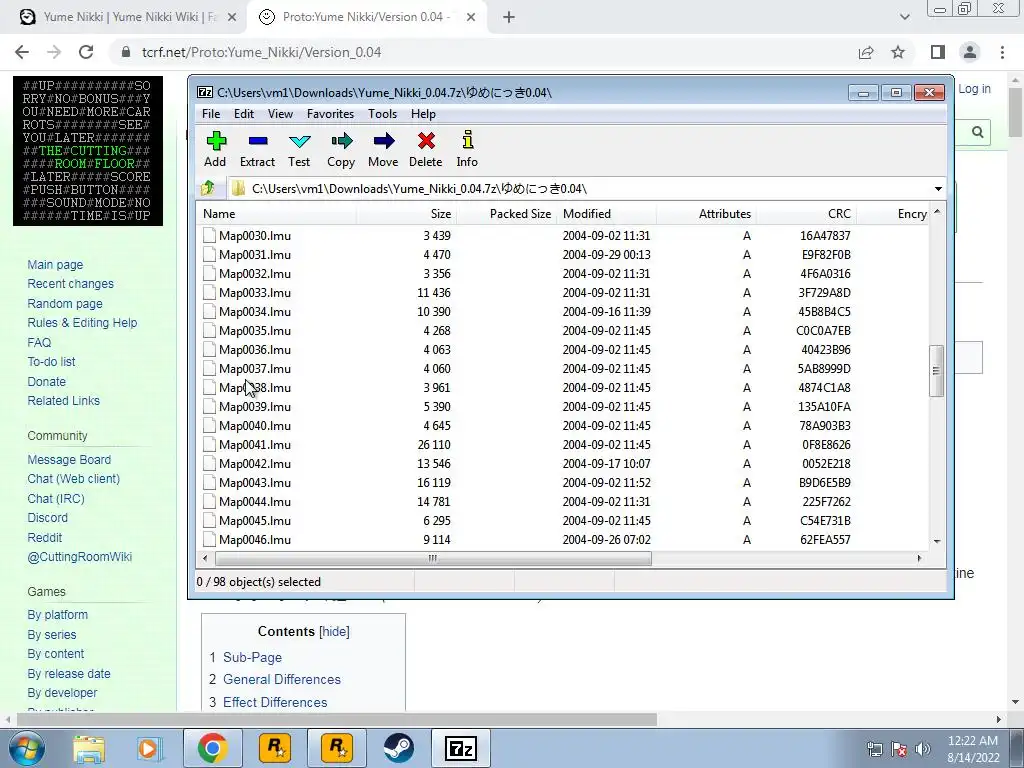Sort by the Modified column header

click(607, 214)
